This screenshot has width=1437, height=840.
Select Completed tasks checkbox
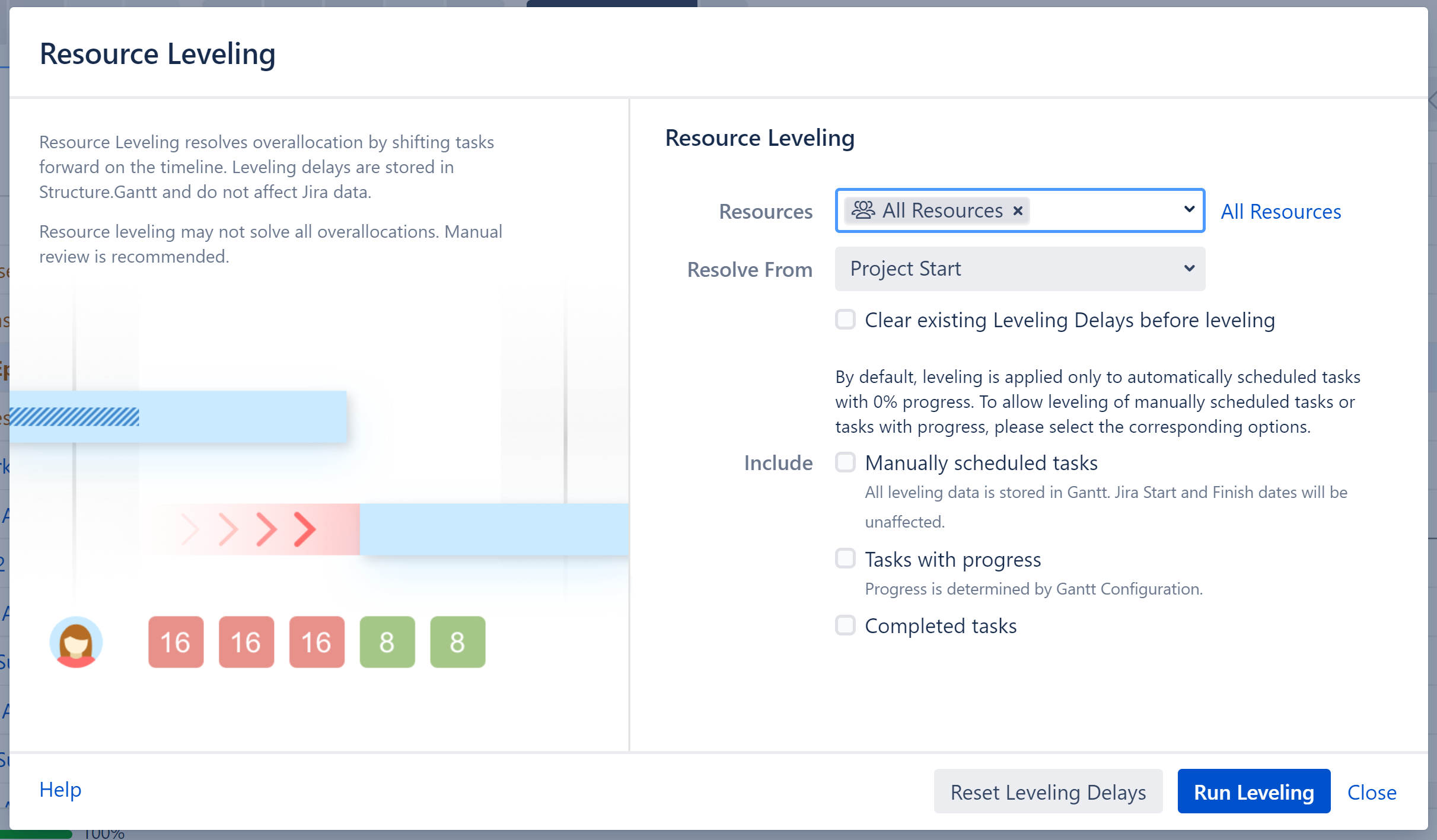tap(845, 626)
